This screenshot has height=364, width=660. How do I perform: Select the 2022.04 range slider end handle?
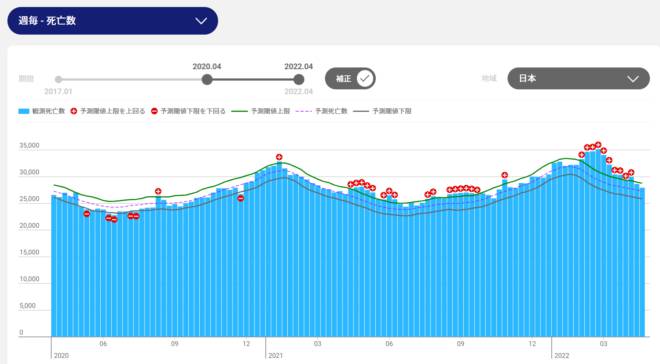298,79
